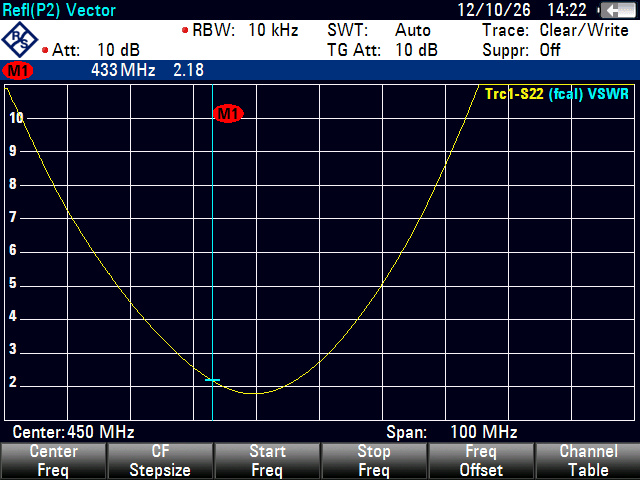The image size is (640, 480).
Task: Click the Center: 450 MHz readout
Action: (x=73, y=432)
